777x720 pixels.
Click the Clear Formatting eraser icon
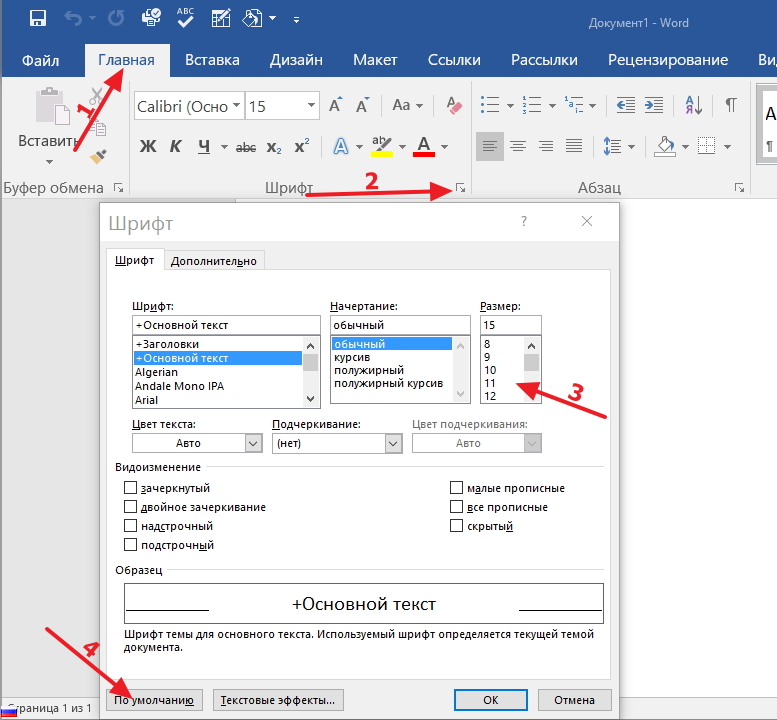(x=453, y=105)
